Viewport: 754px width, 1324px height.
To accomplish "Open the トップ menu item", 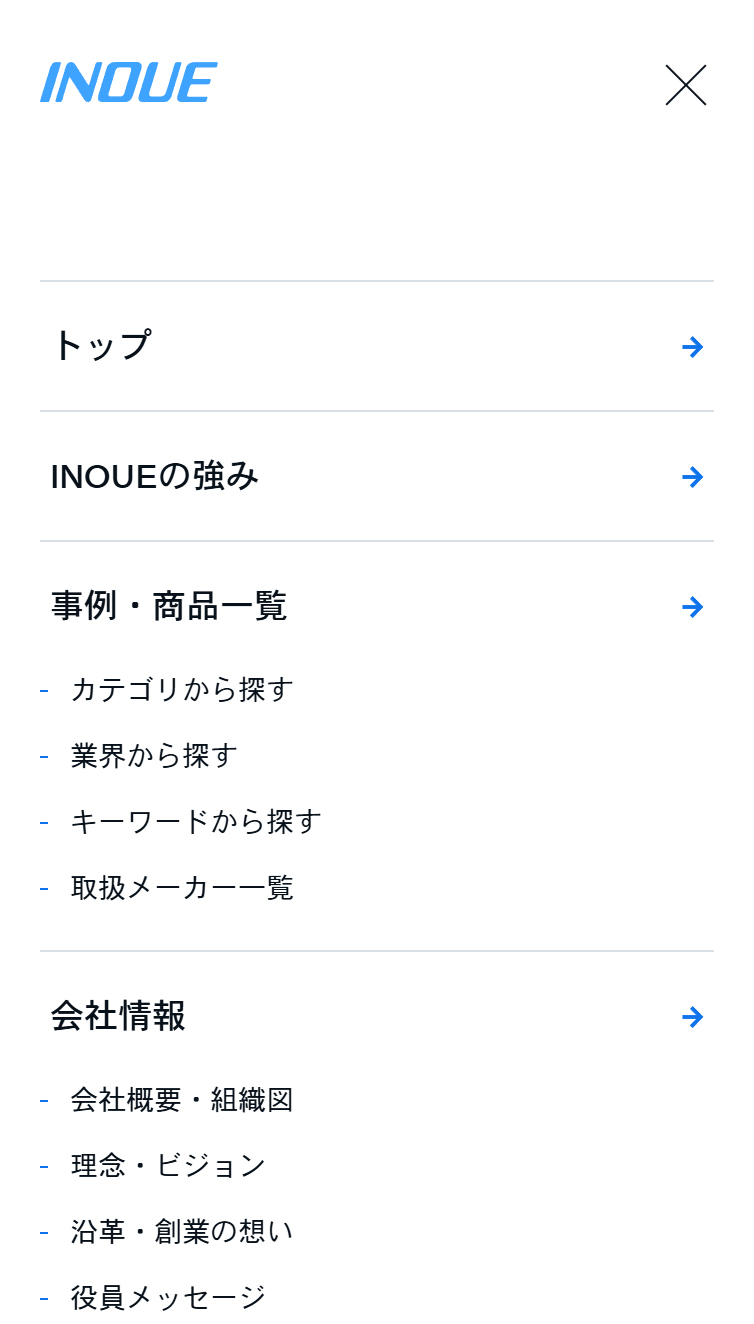I will (102, 345).
